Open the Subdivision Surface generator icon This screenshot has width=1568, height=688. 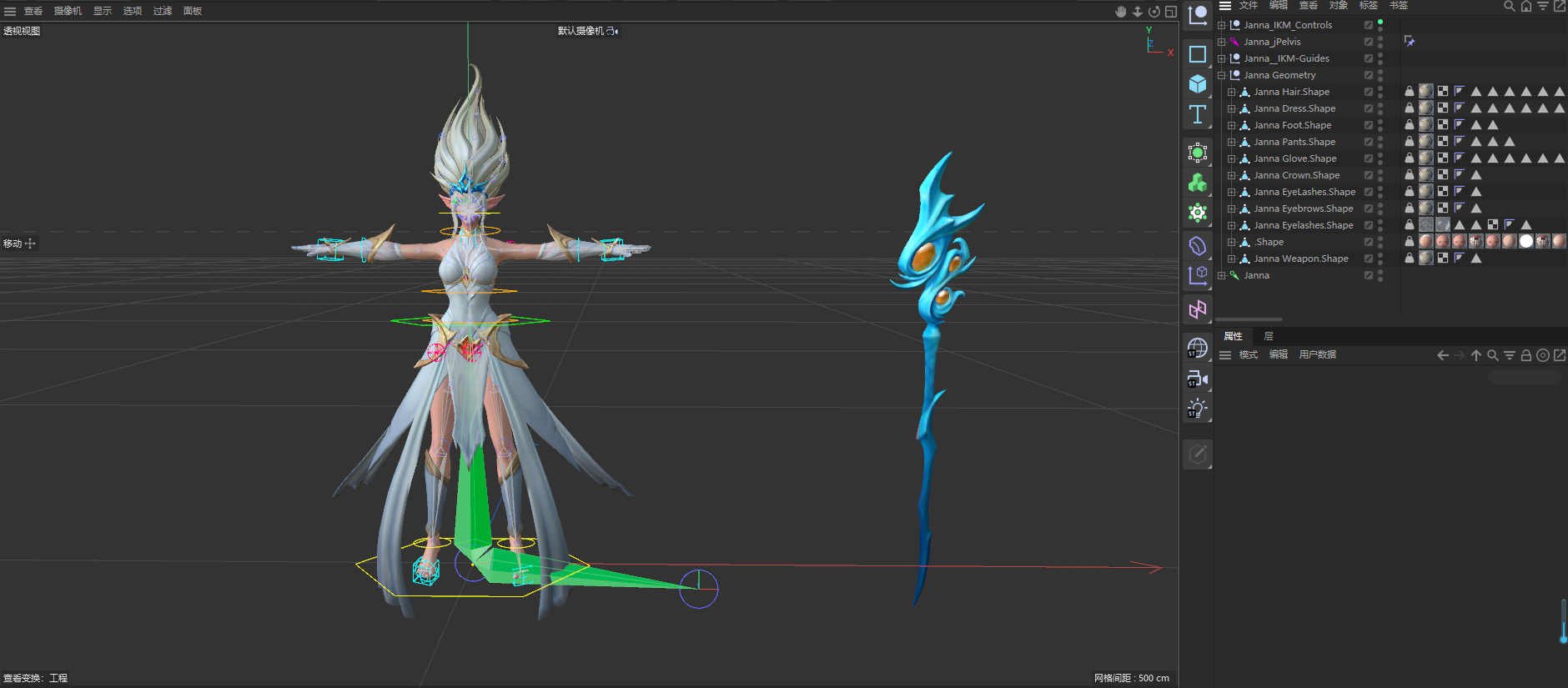[x=1198, y=153]
